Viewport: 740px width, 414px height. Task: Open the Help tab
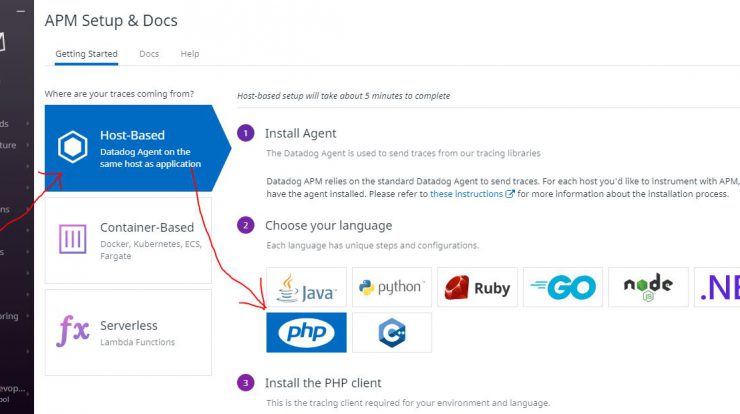(x=190, y=54)
